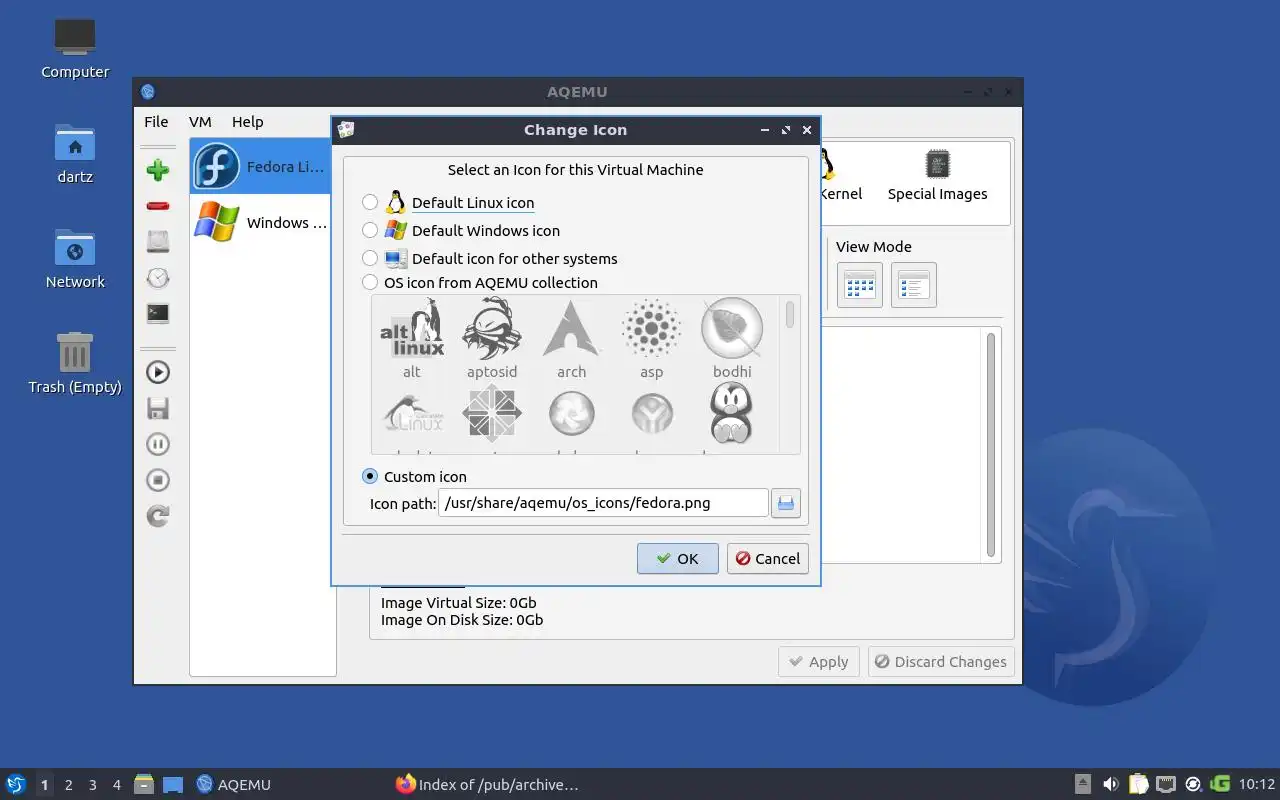1280x800 pixels.
Task: Click Discard Changes in AQEMU window
Action: (941, 662)
